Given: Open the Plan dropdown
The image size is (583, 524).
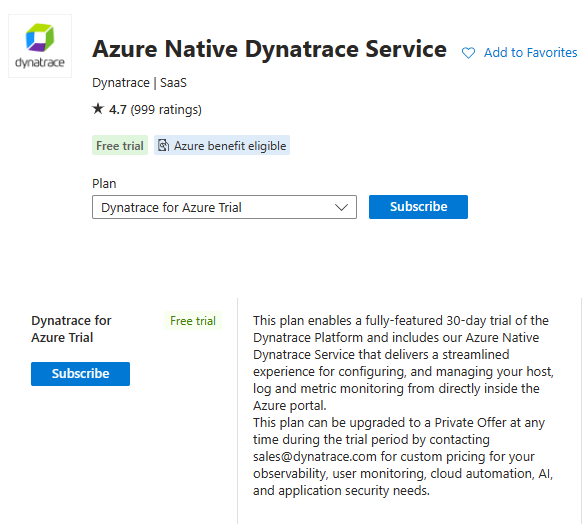Looking at the screenshot, I should pyautogui.click(x=224, y=207).
